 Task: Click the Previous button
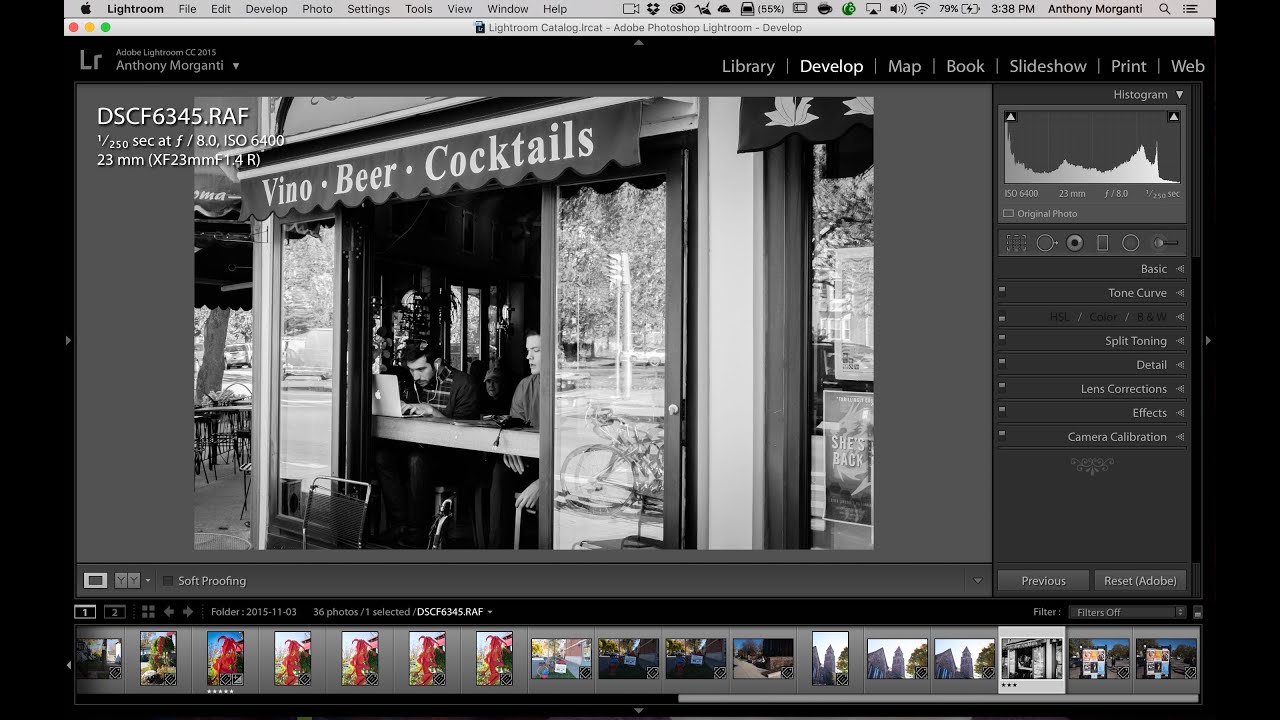1043,580
